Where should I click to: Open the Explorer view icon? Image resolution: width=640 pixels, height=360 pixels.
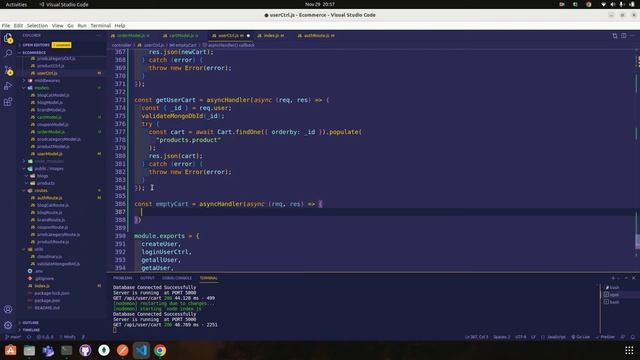click(8, 38)
